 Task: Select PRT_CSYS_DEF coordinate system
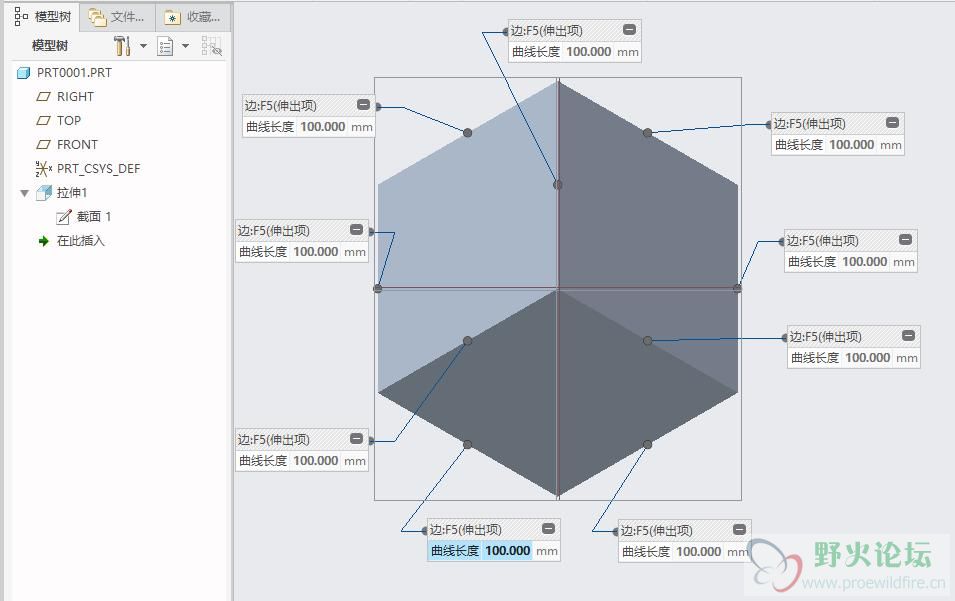[98, 169]
